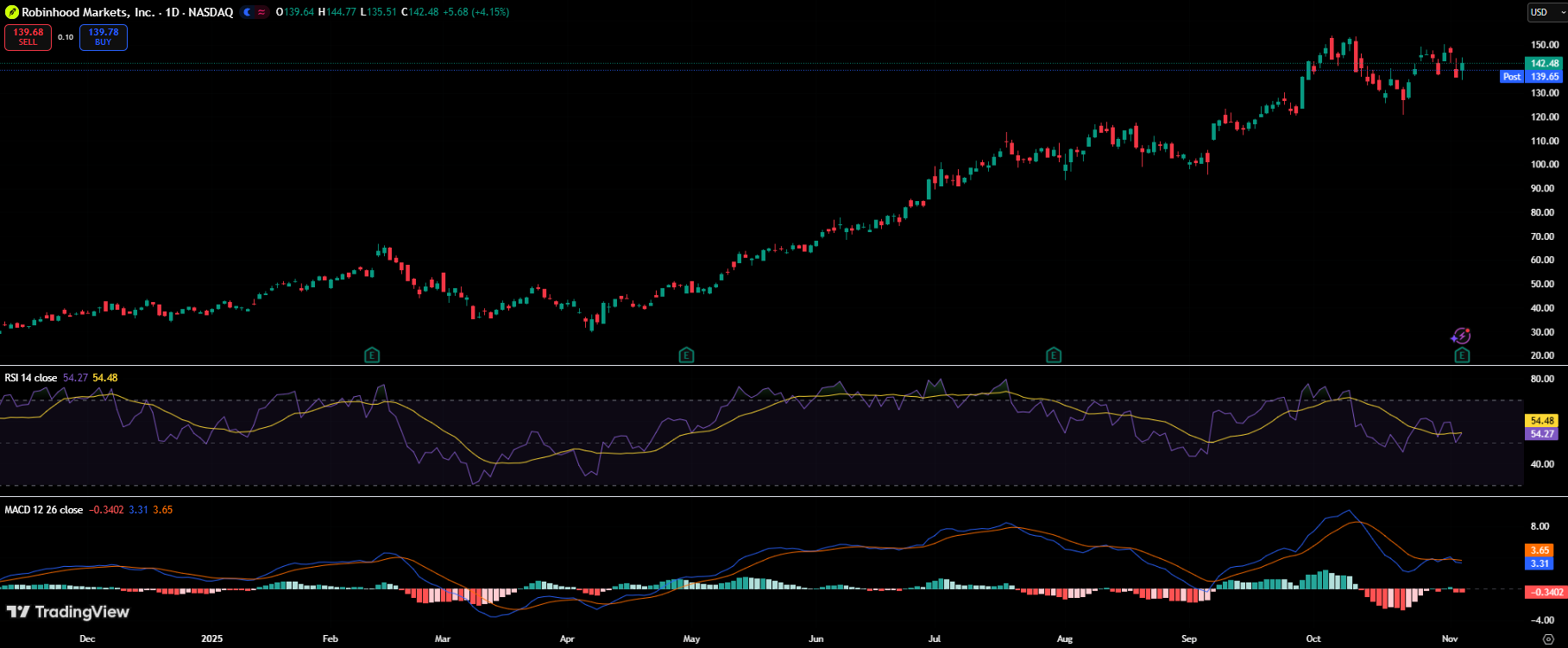
Task: Click the Robinhood symbol logo icon
Action: coord(12,12)
